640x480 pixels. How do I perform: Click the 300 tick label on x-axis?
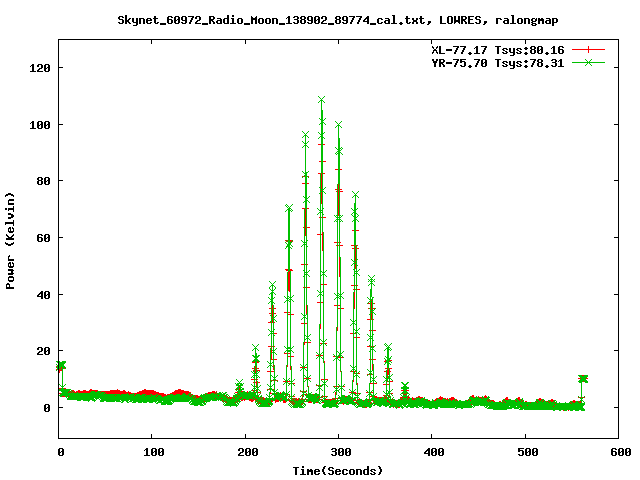[x=338, y=453]
